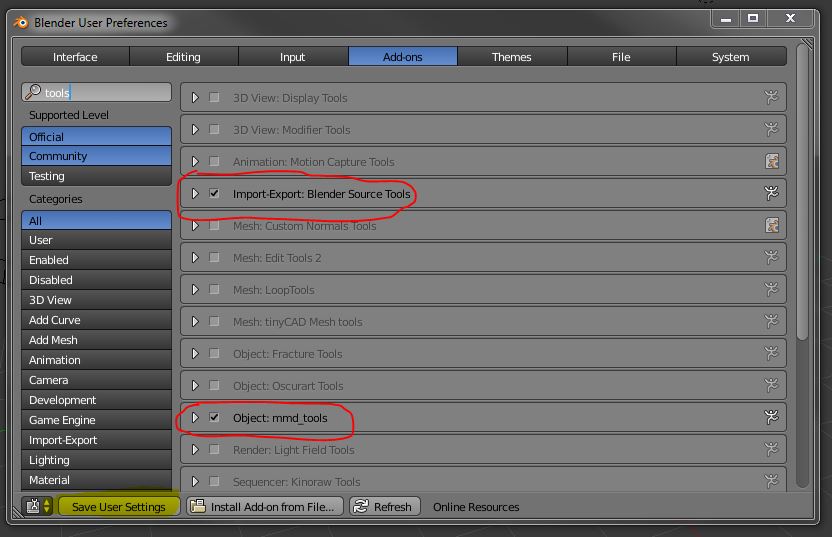The image size is (832, 537).
Task: Enable the Object: Oscurart Tools checkbox
Action: [x=214, y=385]
